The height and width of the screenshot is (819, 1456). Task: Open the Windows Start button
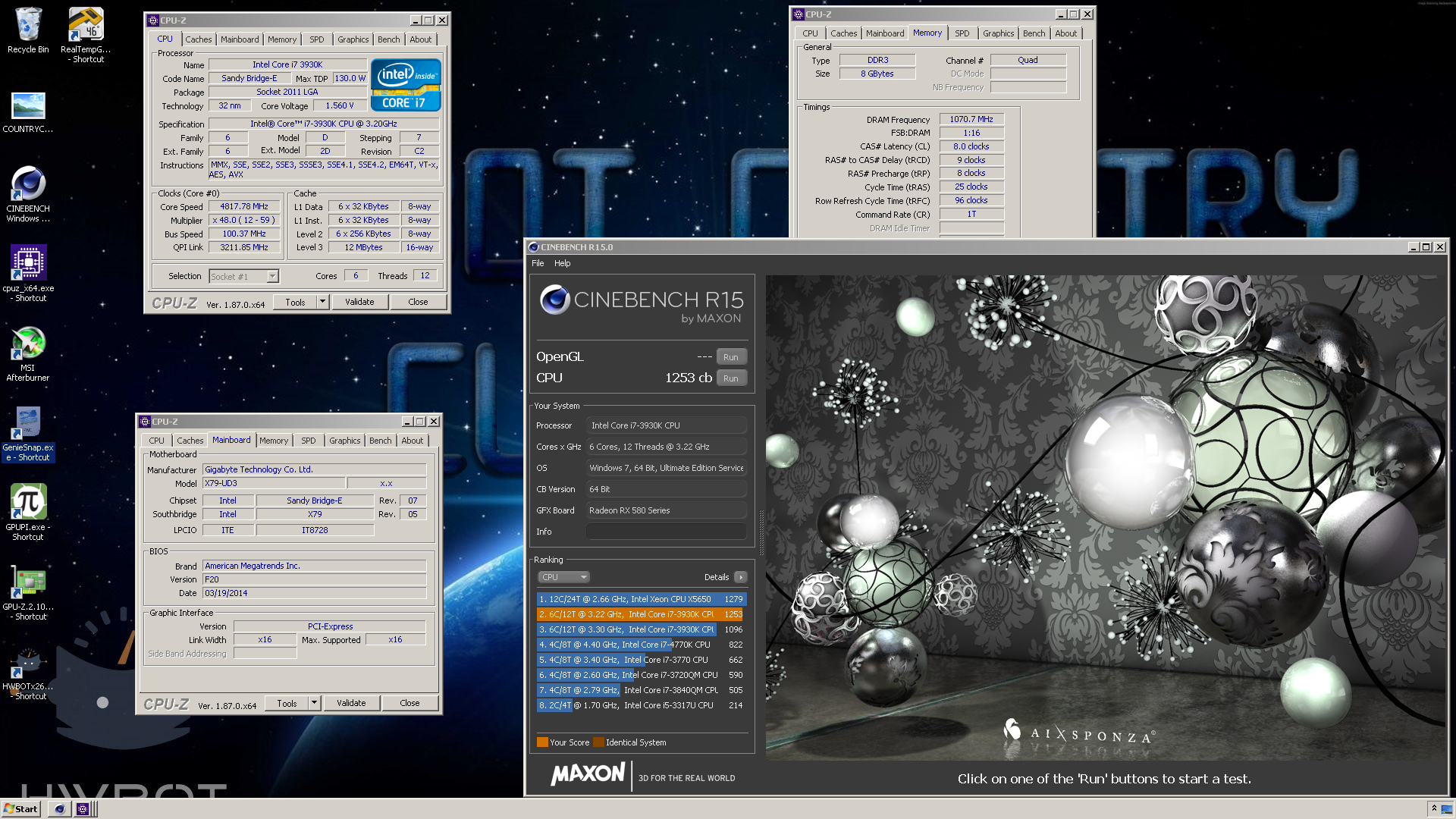pos(20,809)
